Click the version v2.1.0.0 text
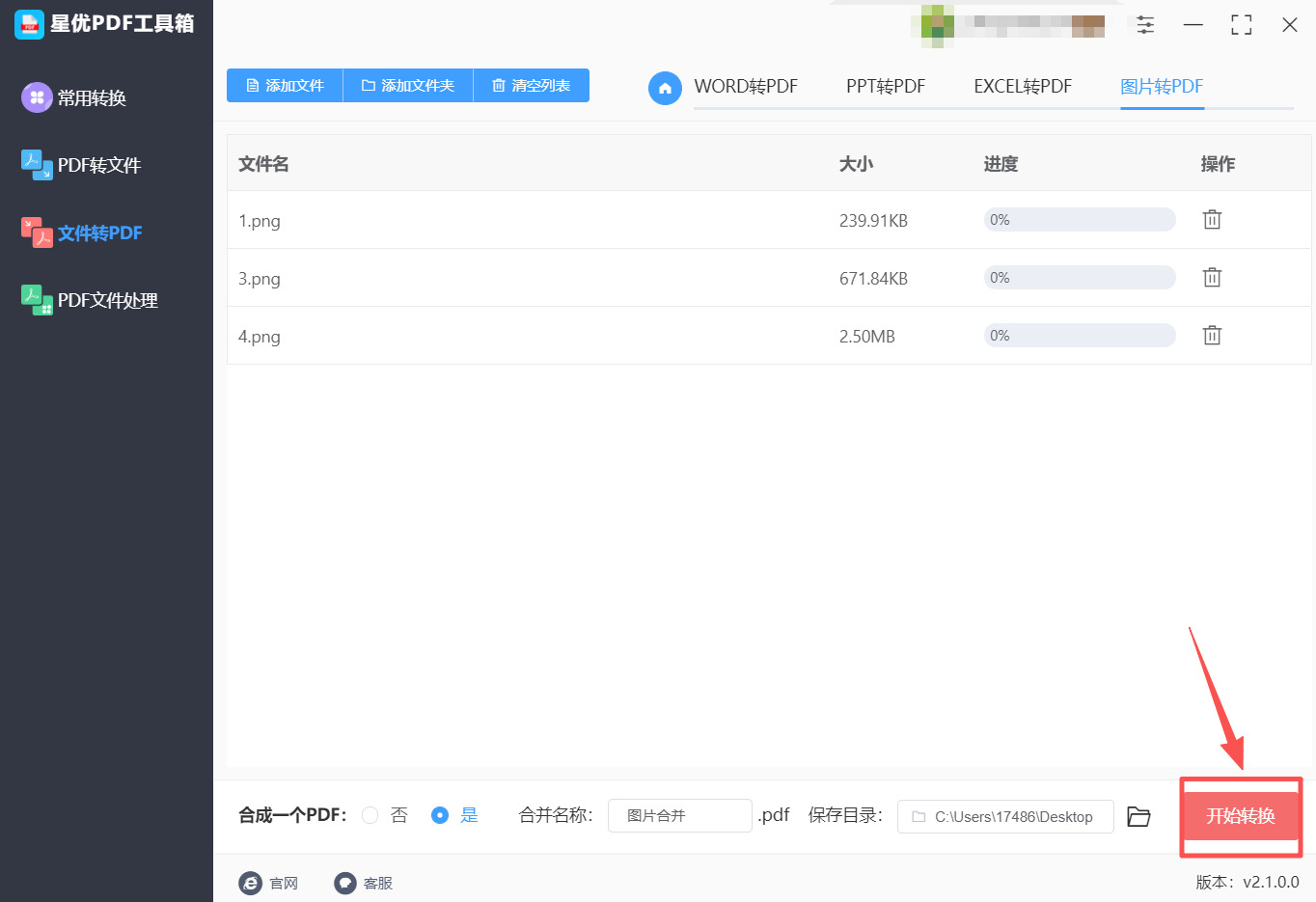 point(1247,882)
